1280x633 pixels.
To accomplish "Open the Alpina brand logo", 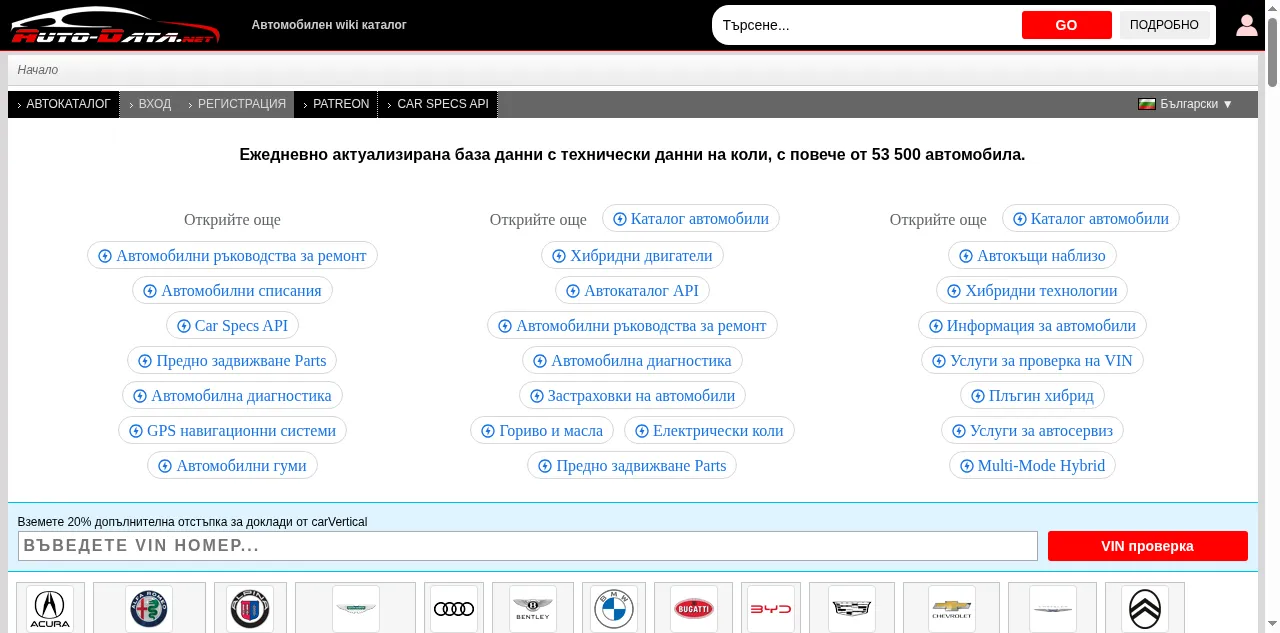I will point(250,609).
